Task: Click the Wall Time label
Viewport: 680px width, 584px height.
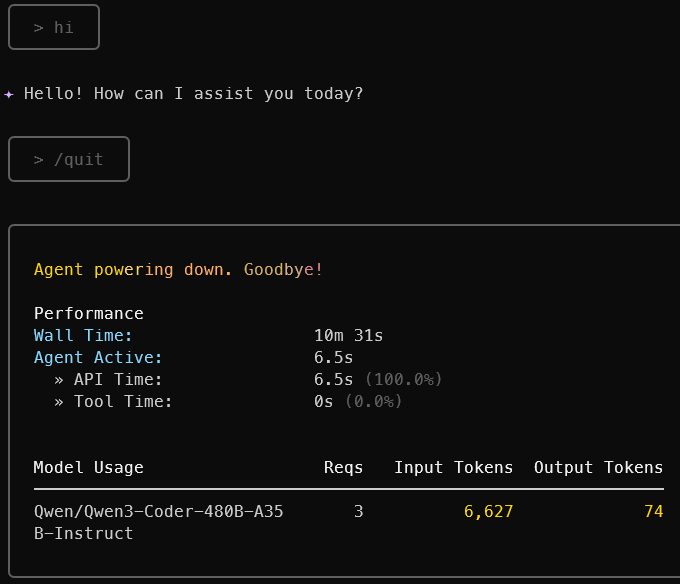Action: click(x=83, y=336)
